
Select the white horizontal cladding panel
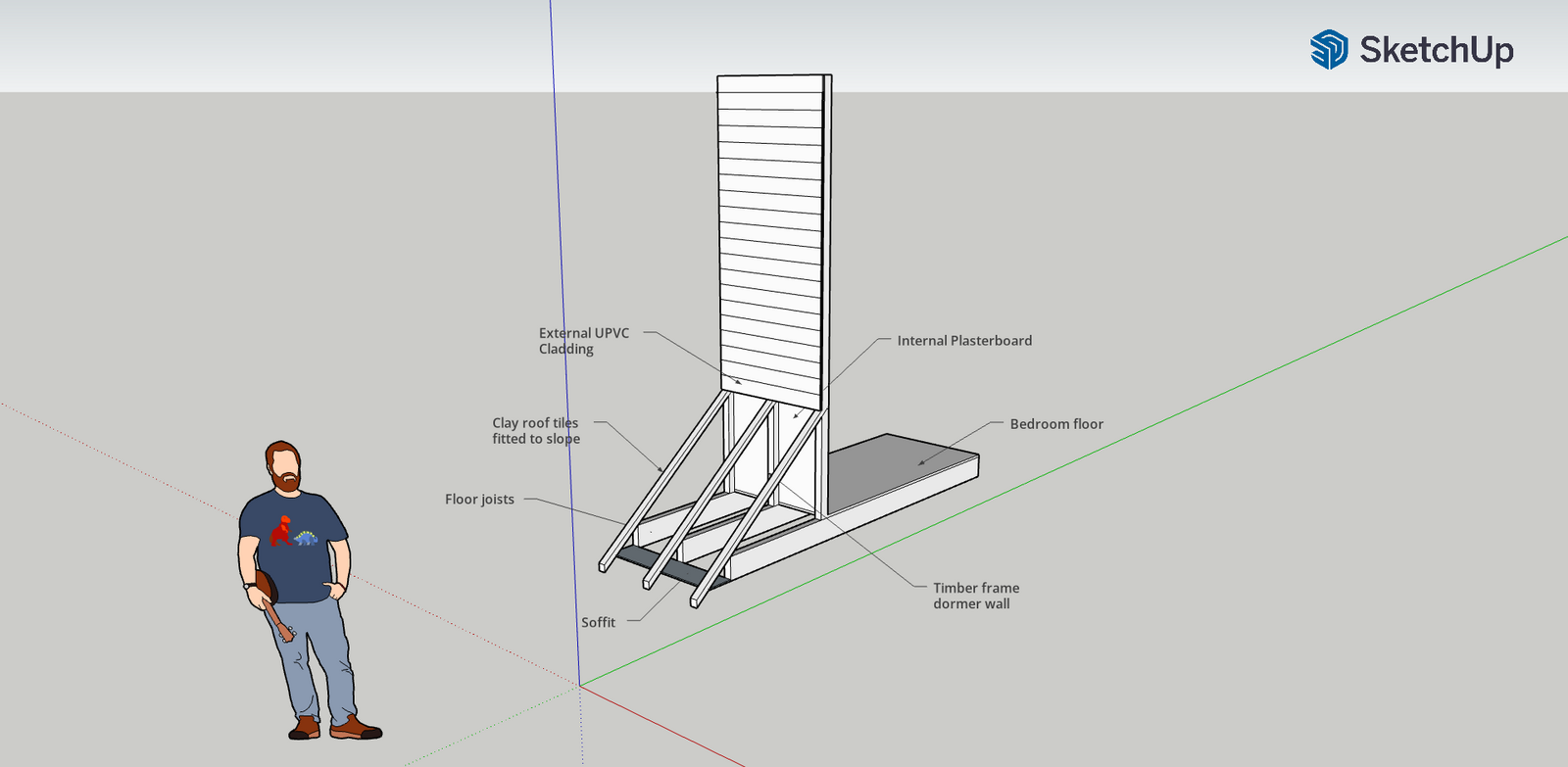(x=770, y=235)
